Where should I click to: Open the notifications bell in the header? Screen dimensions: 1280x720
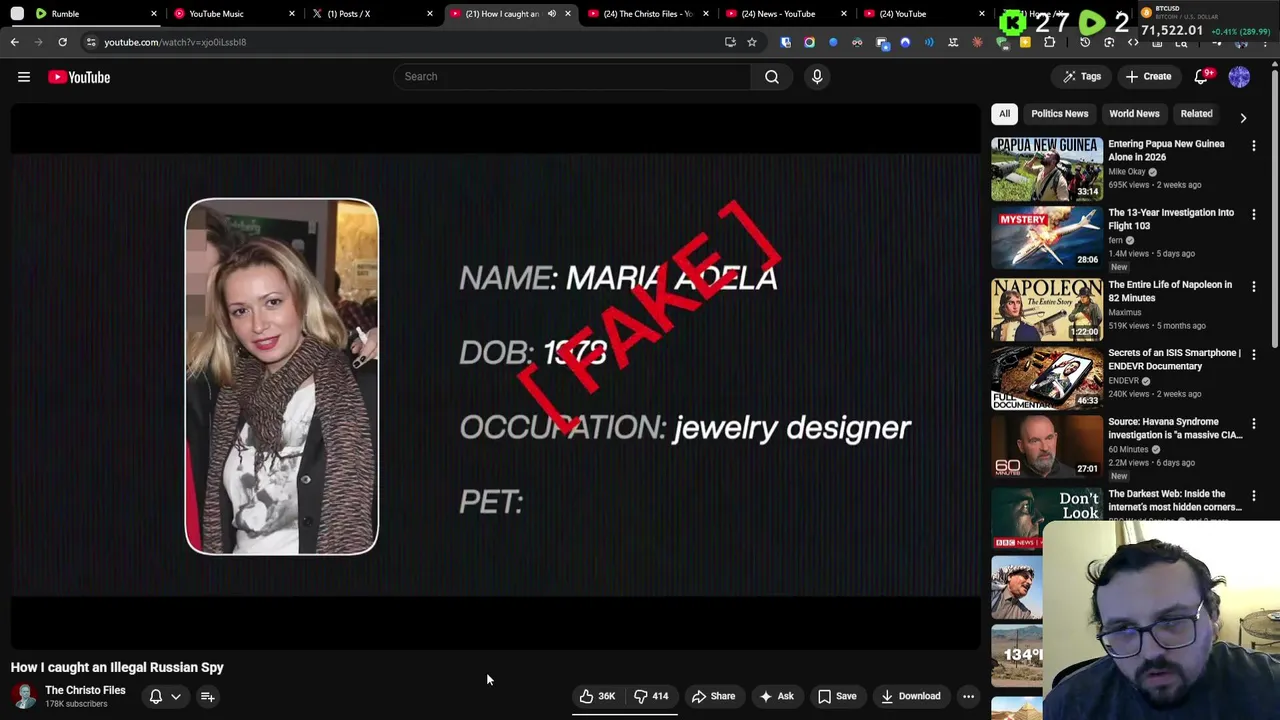(x=1202, y=77)
